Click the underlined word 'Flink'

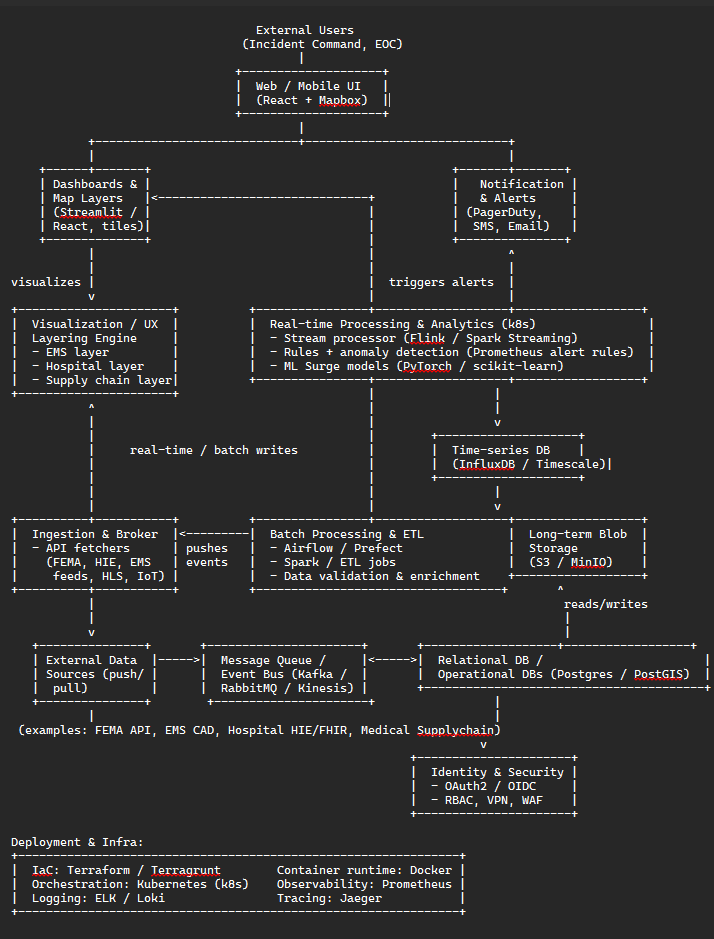pyautogui.click(x=427, y=338)
